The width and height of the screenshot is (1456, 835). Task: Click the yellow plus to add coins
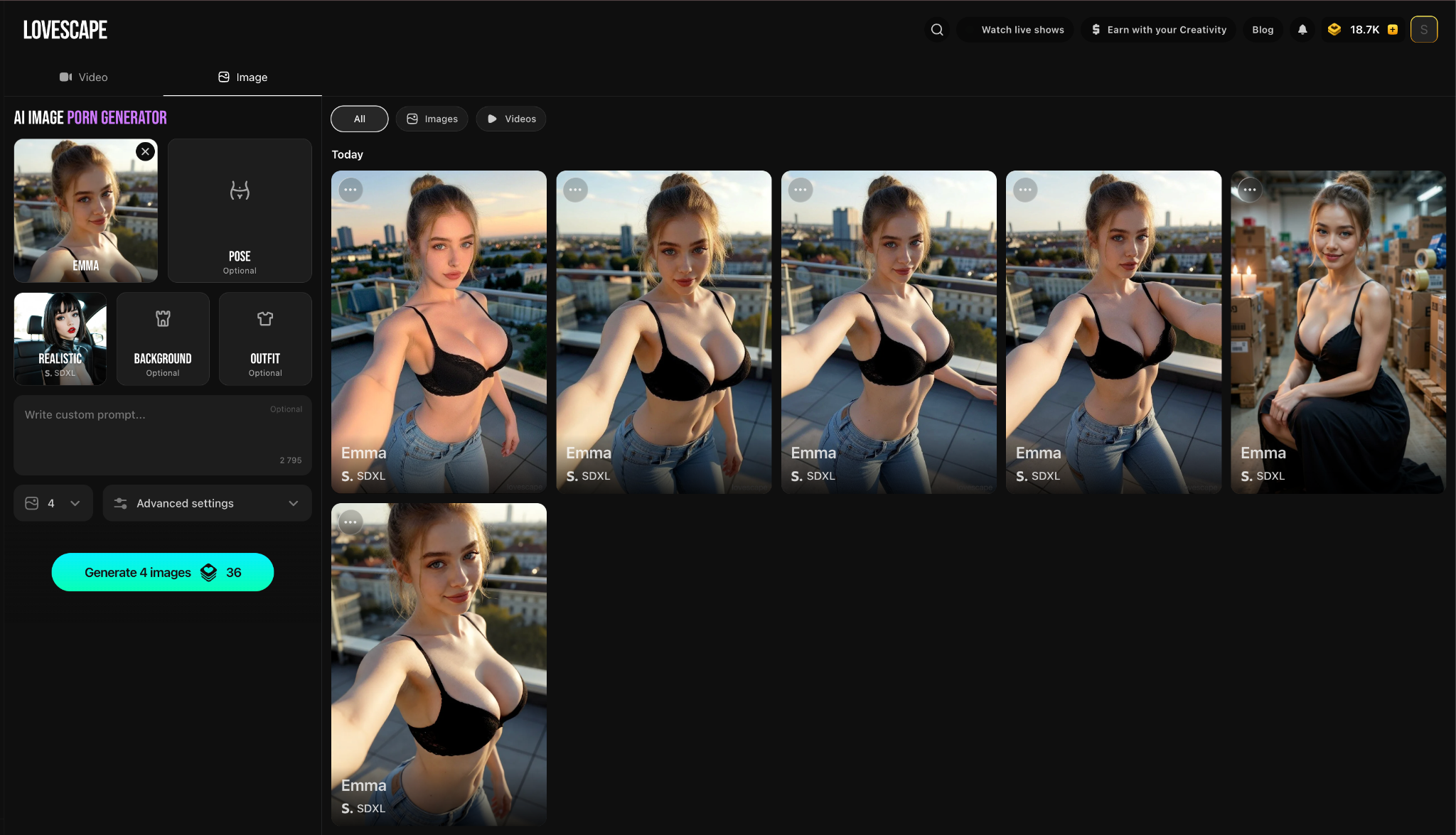pos(1393,29)
